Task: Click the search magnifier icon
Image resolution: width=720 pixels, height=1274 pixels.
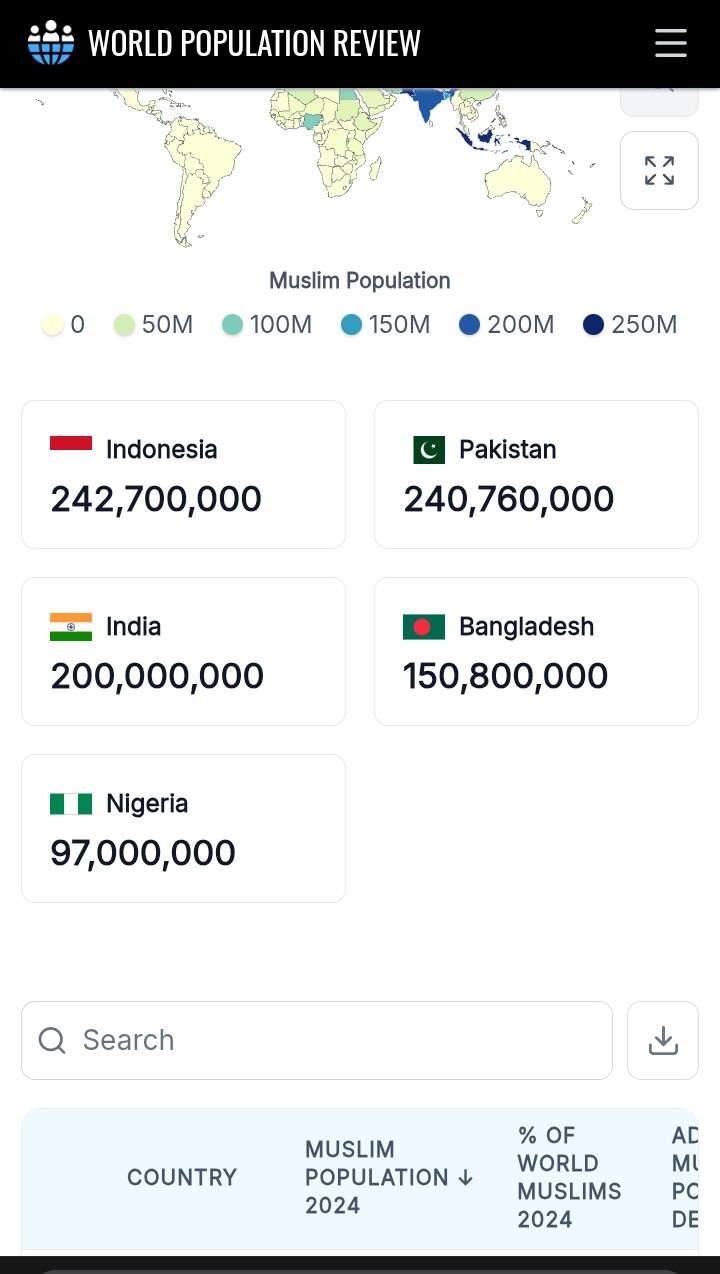Action: pos(52,1041)
